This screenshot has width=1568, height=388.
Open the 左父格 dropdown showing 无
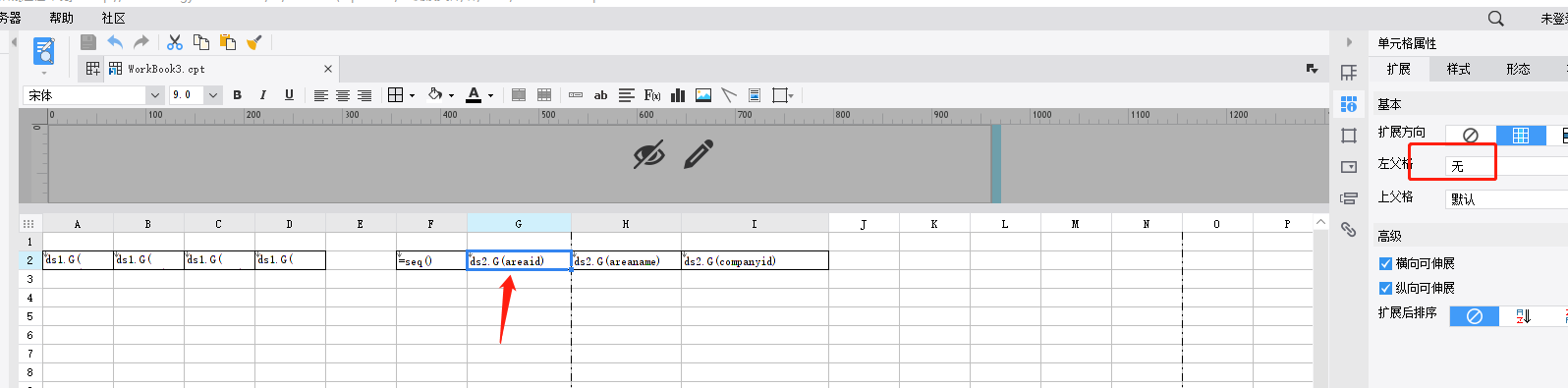click(x=1507, y=166)
